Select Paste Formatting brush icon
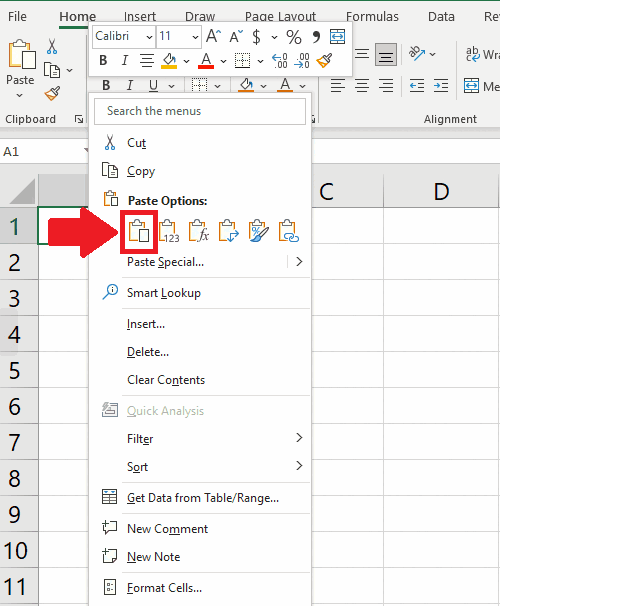 pos(258,231)
